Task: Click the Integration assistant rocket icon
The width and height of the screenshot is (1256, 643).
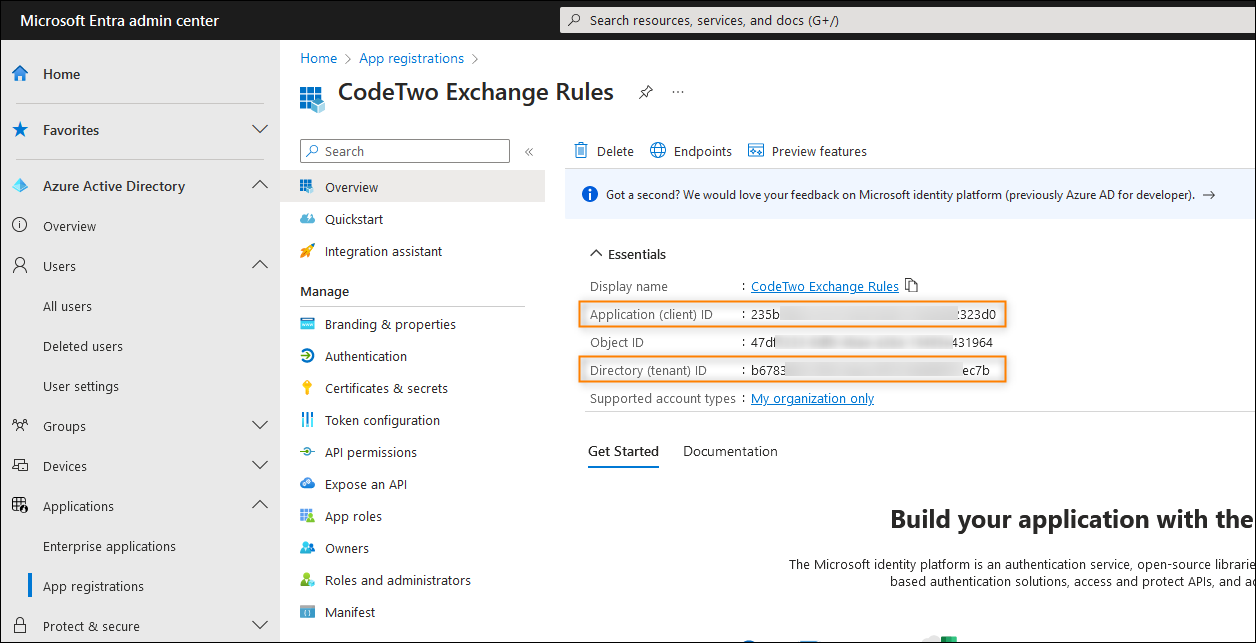Action: (x=307, y=251)
